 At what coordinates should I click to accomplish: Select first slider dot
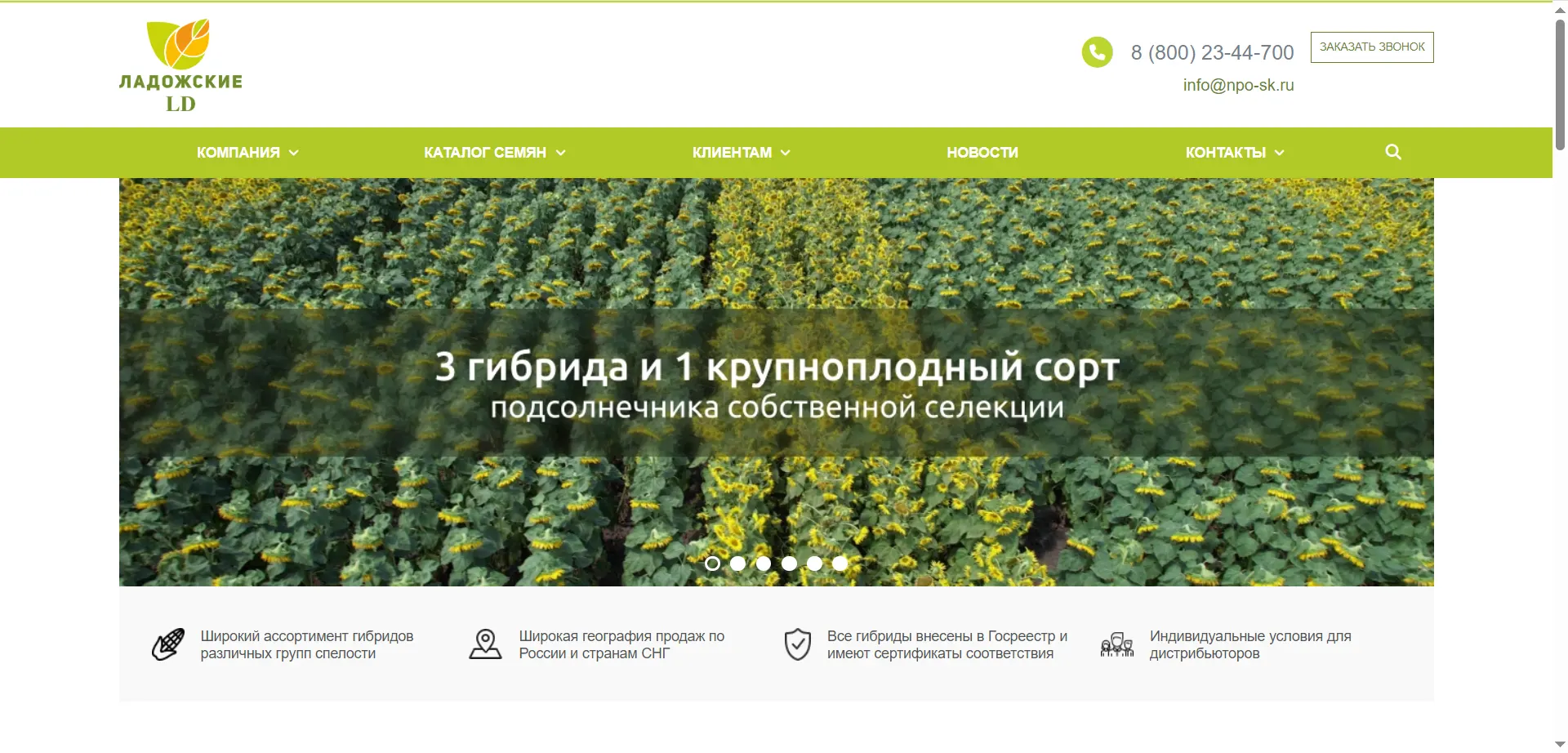click(x=712, y=564)
